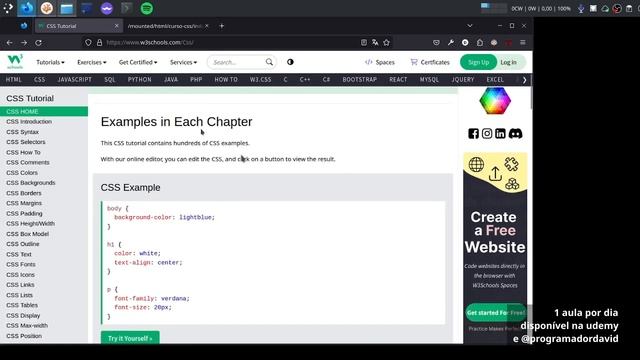
Task: Go back with the browser back arrow
Action: [9, 42]
